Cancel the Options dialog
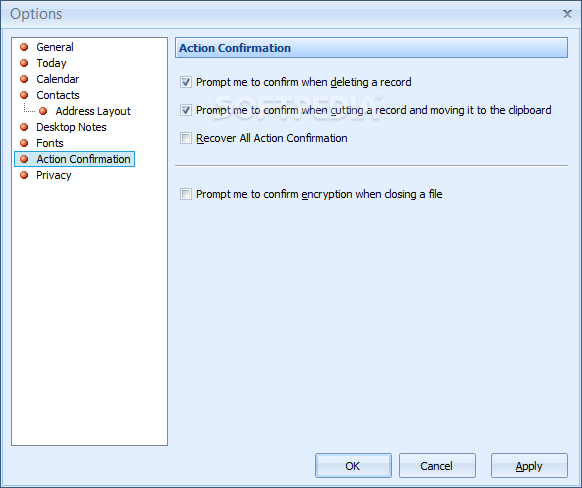Viewport: 582px width, 488px height. coord(437,465)
